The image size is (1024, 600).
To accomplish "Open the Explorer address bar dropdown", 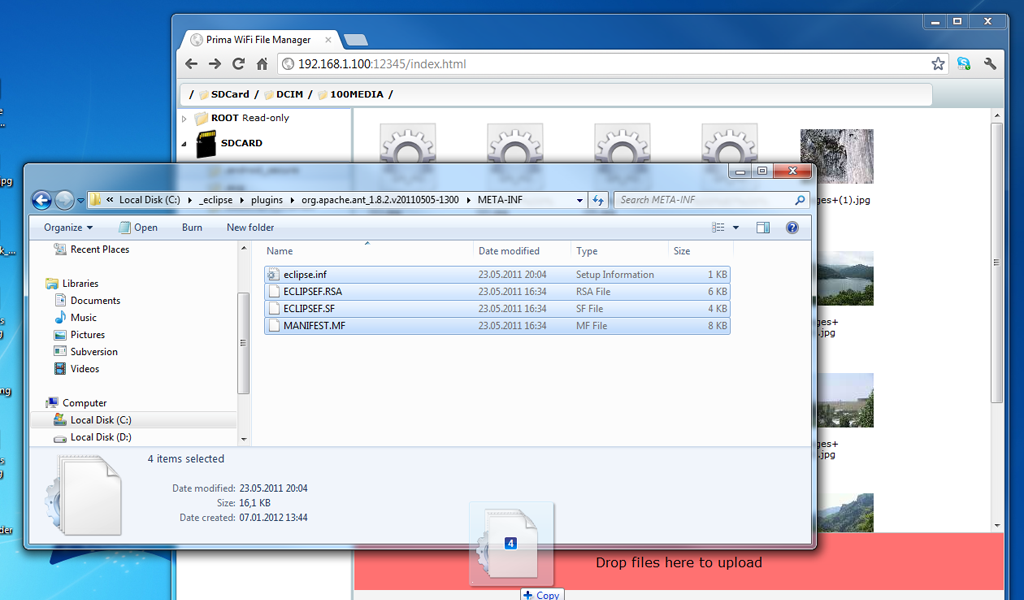I will 580,199.
